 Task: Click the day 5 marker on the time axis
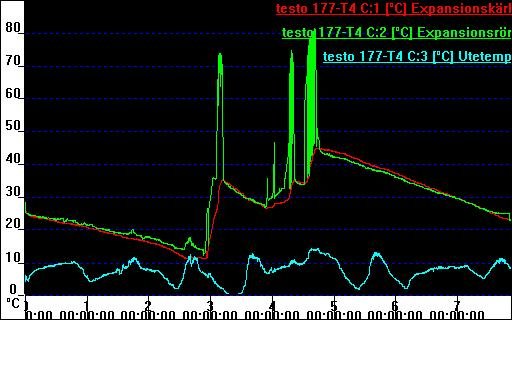pyautogui.click(x=334, y=305)
